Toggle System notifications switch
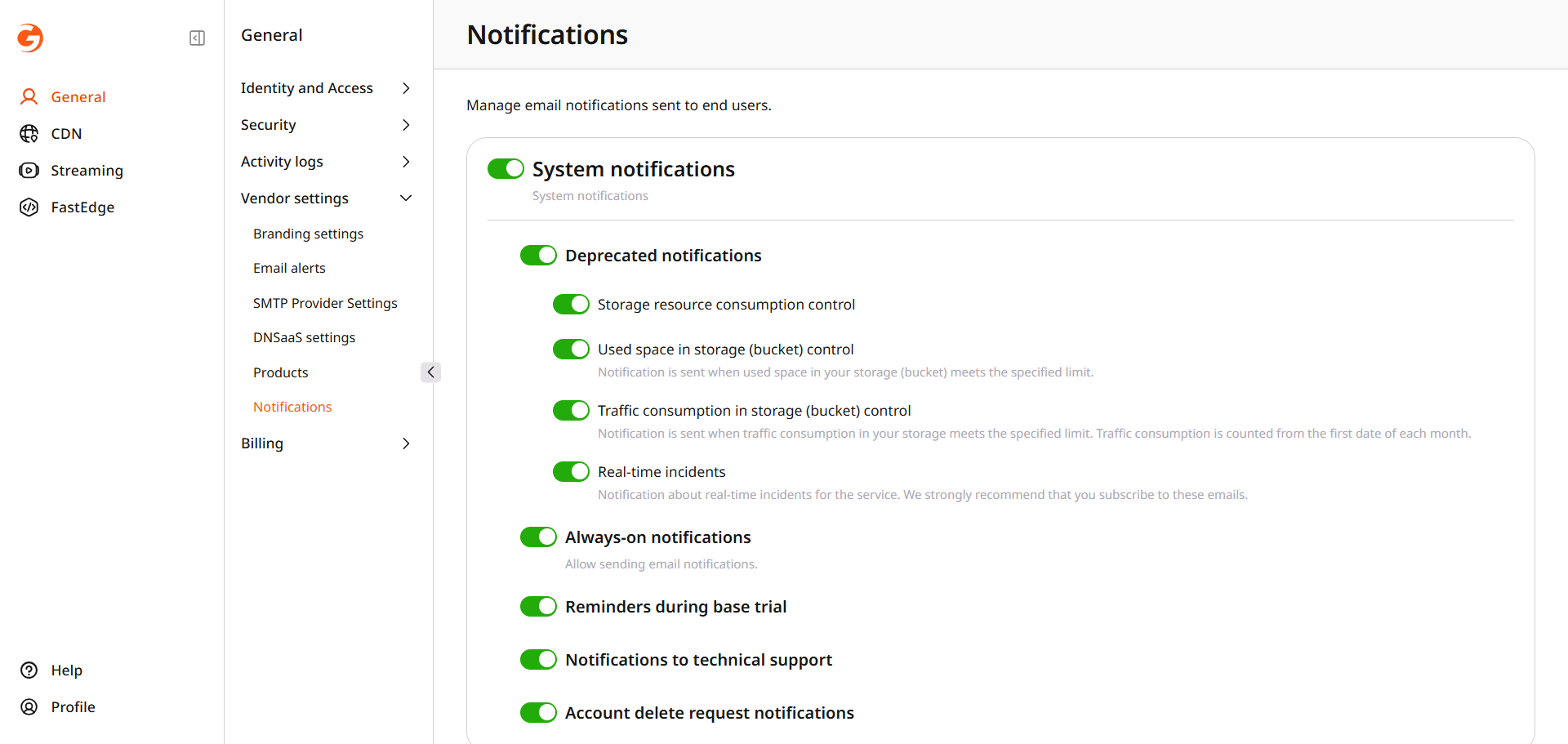This screenshot has width=1568, height=744. pos(506,169)
